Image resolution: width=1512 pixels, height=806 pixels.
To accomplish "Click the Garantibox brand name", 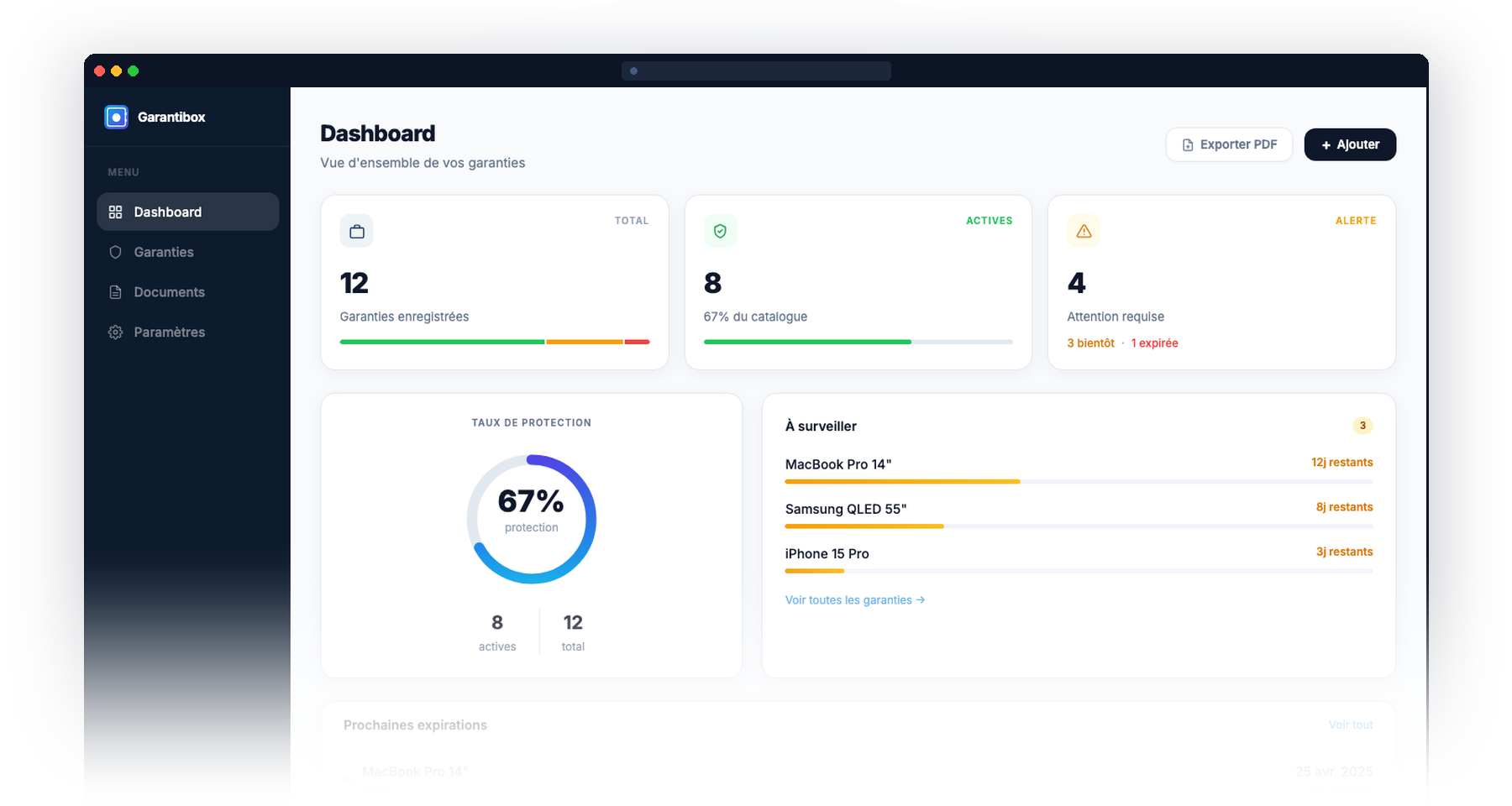I will coord(171,118).
